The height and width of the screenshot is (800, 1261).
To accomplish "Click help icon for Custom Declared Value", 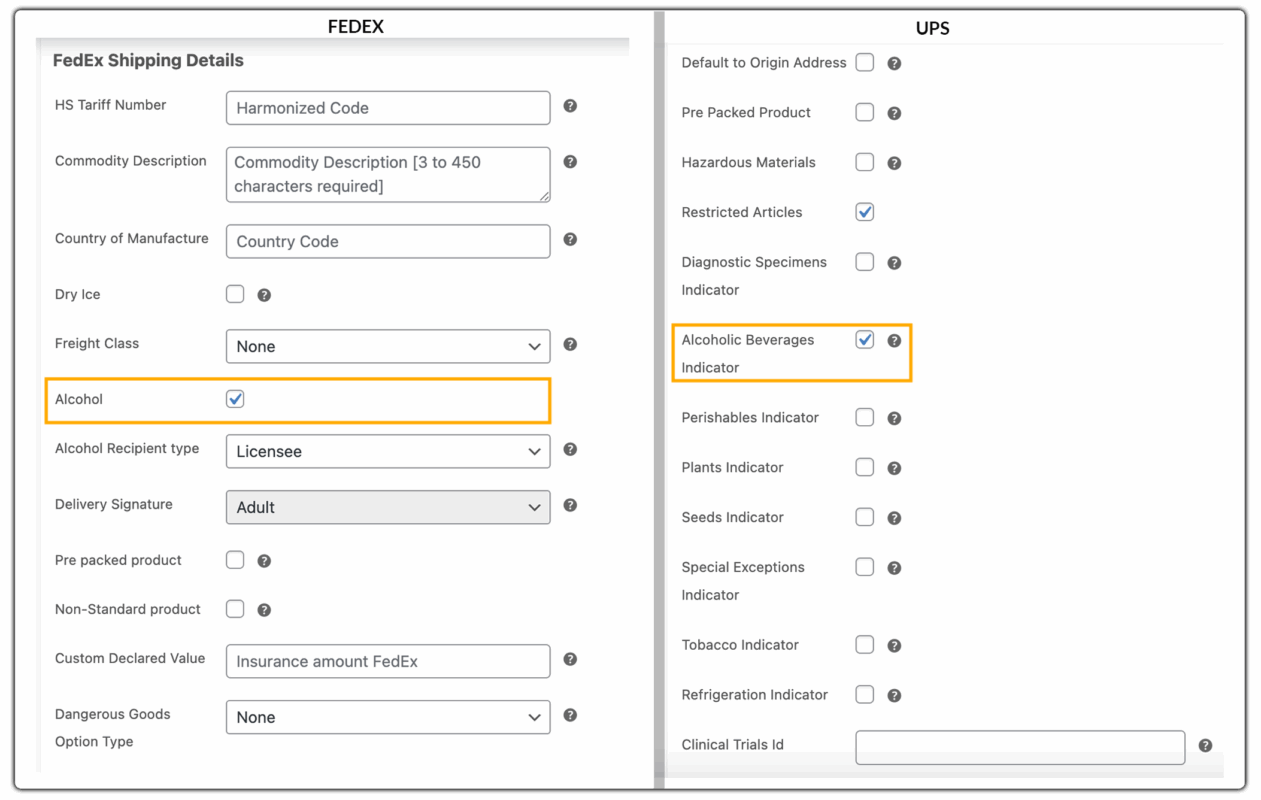I will pyautogui.click(x=570, y=660).
